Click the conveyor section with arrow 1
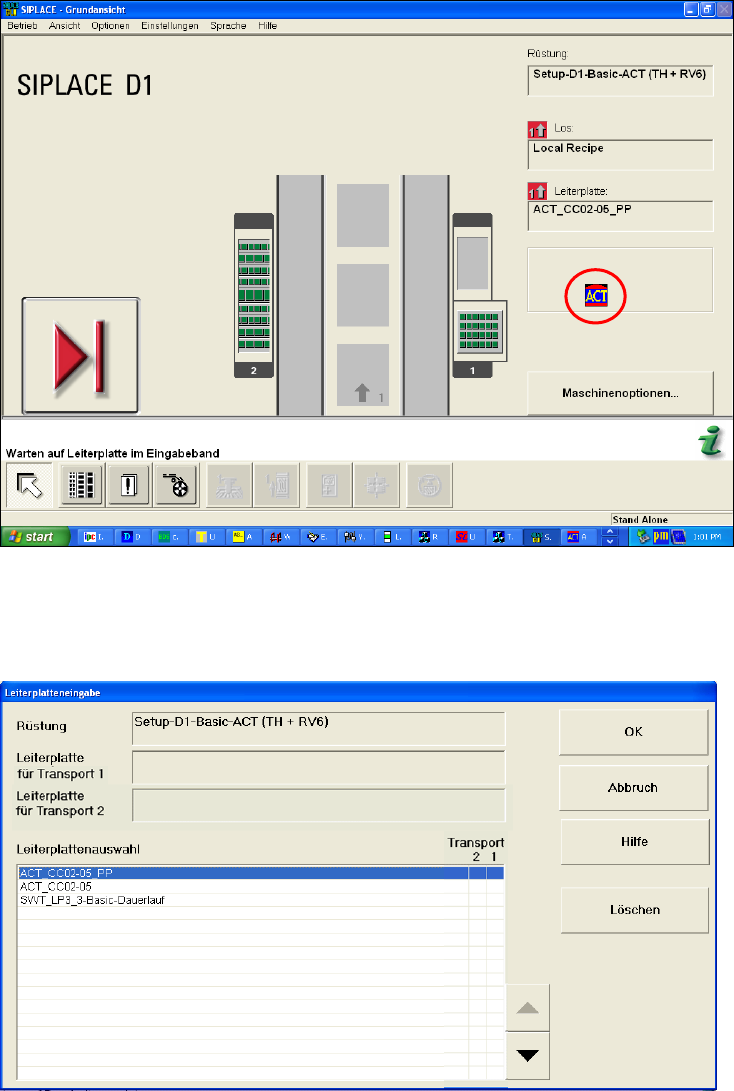 click(362, 374)
